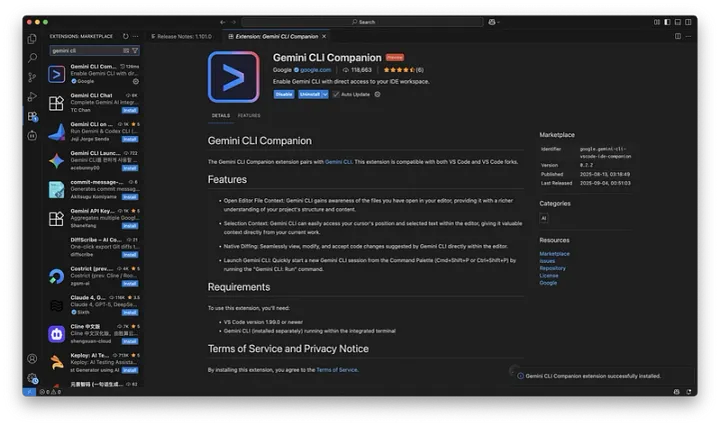720x426 pixels.
Task: Install the Gemini CLI Launcher extension
Action: coord(129,168)
